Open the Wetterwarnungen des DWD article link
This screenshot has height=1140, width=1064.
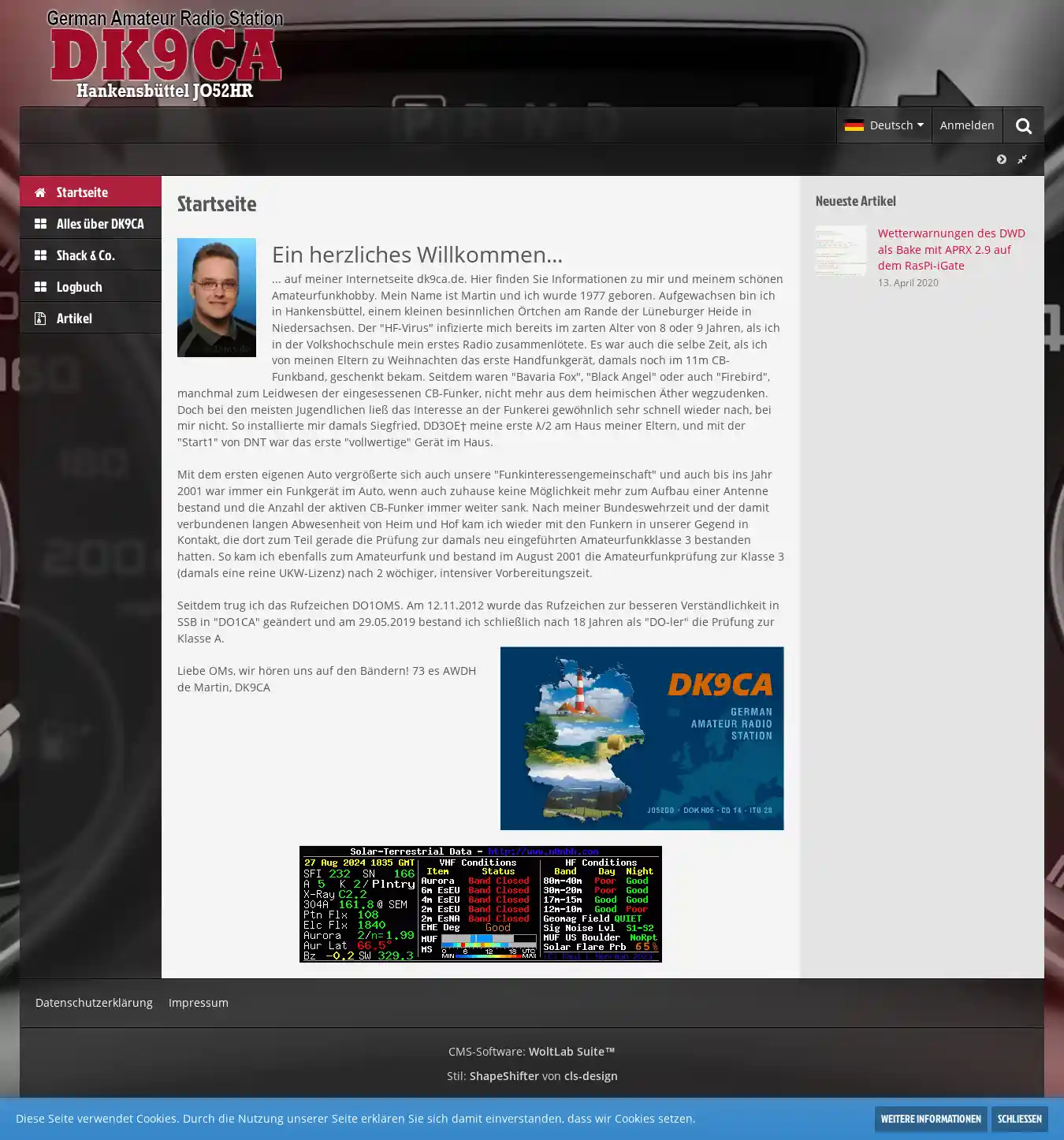[951, 249]
